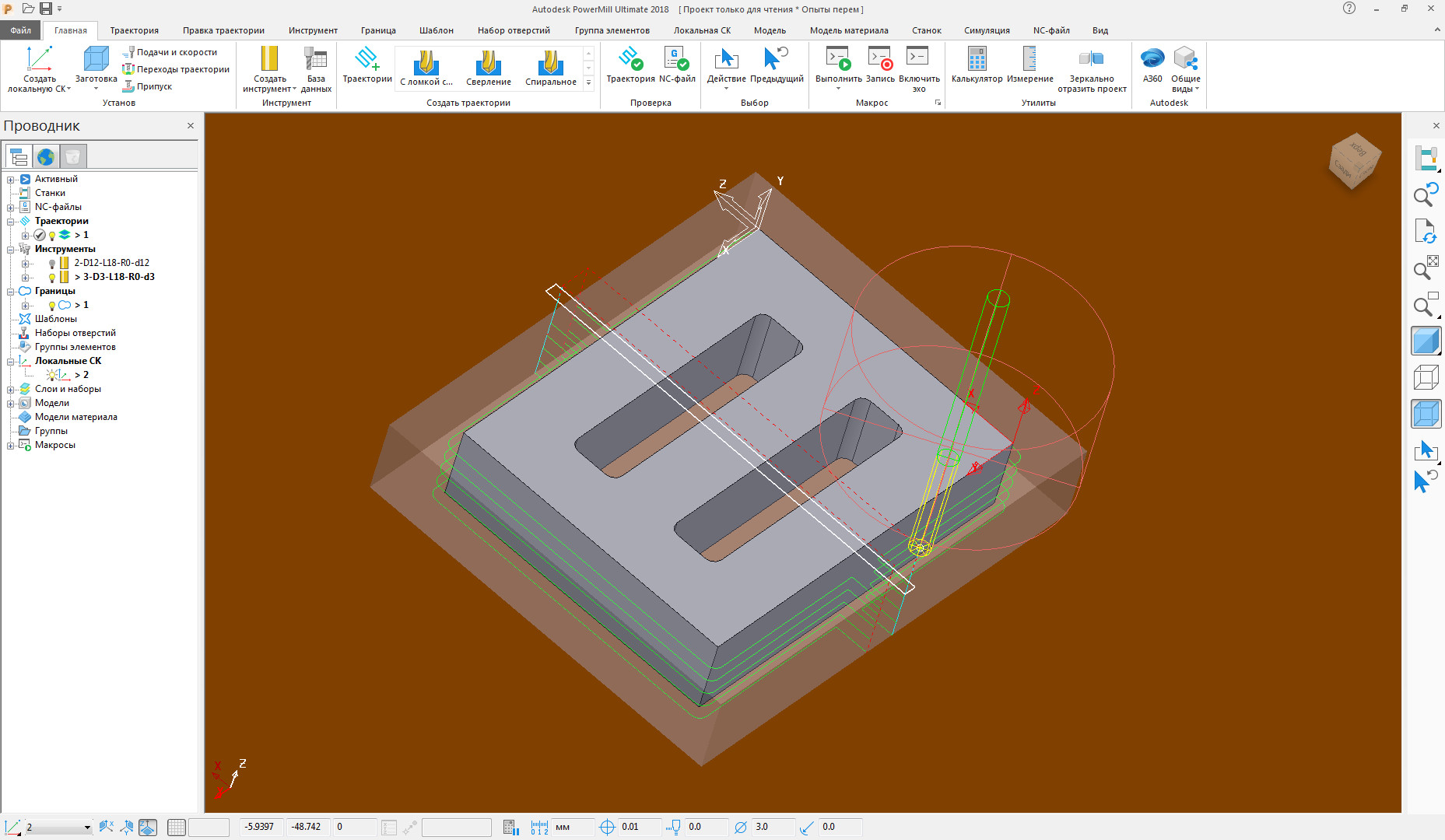Viewport: 1445px width, 840px height.
Task: Select the Спиральное strategy
Action: (551, 68)
